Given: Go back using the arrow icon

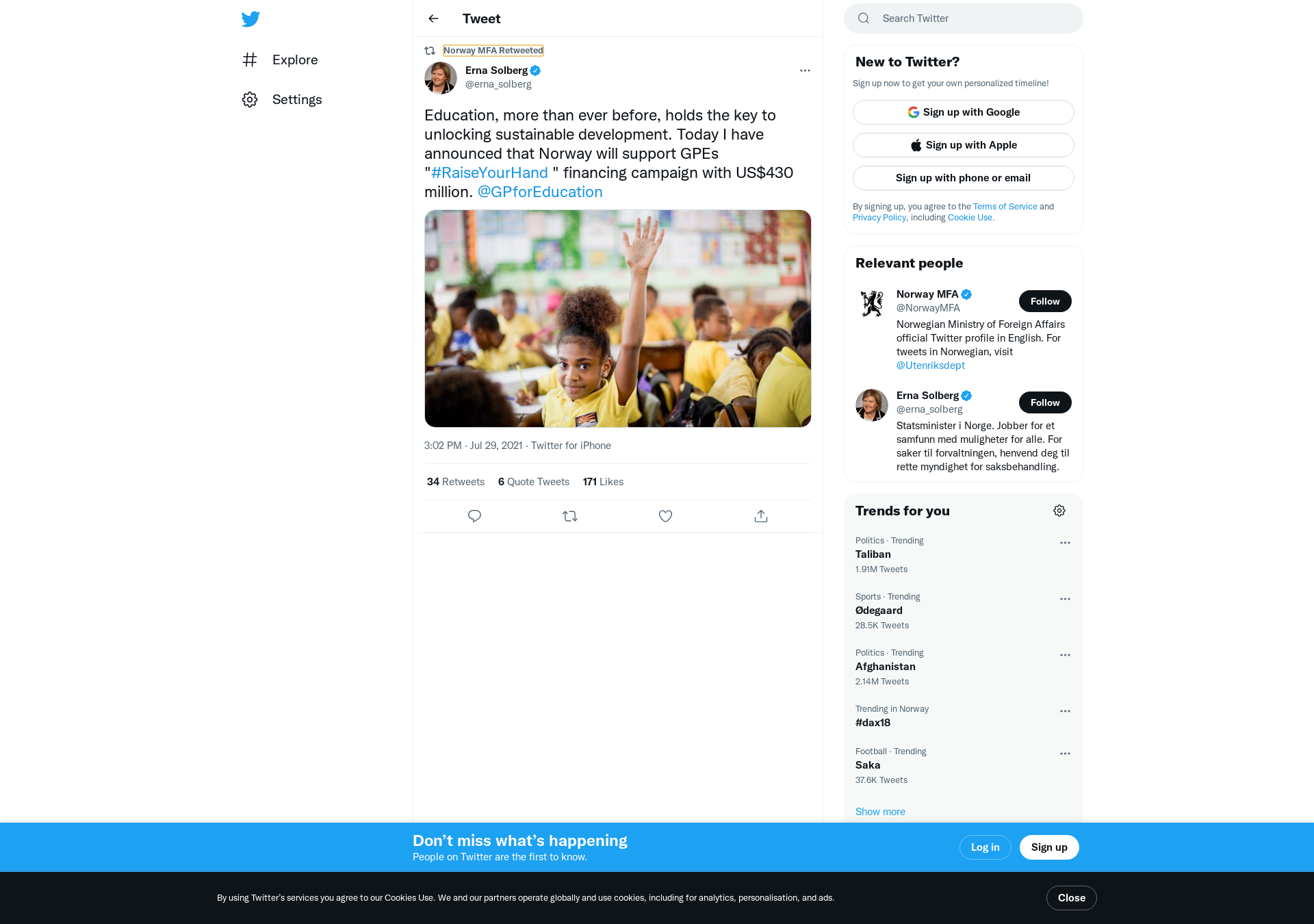Looking at the screenshot, I should pos(433,18).
